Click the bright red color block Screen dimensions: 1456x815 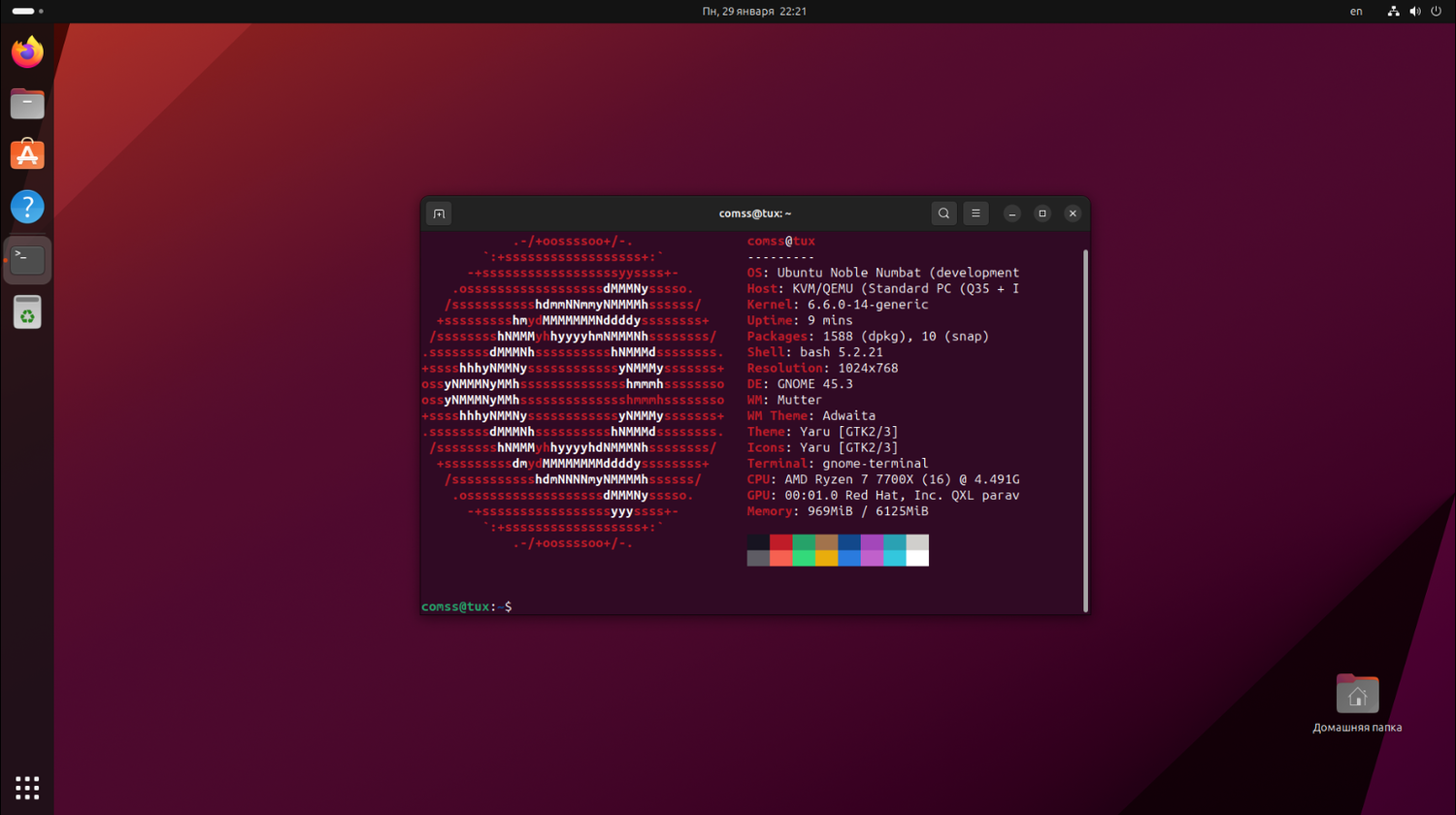tap(781, 558)
